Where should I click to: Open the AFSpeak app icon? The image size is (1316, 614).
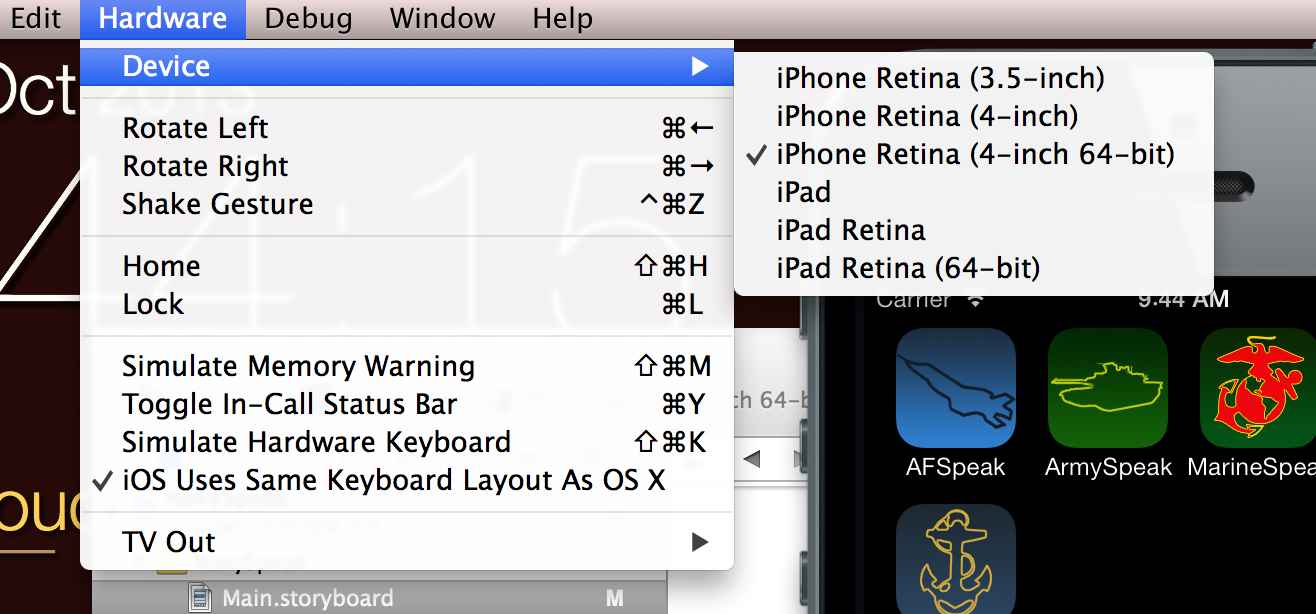[956, 388]
